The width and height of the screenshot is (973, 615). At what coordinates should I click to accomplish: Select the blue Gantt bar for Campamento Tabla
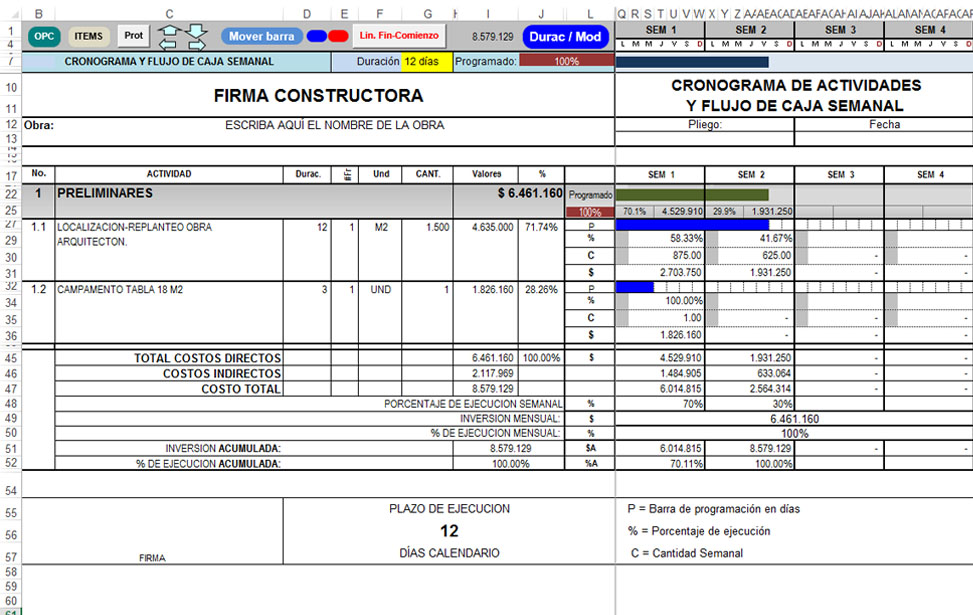point(634,287)
